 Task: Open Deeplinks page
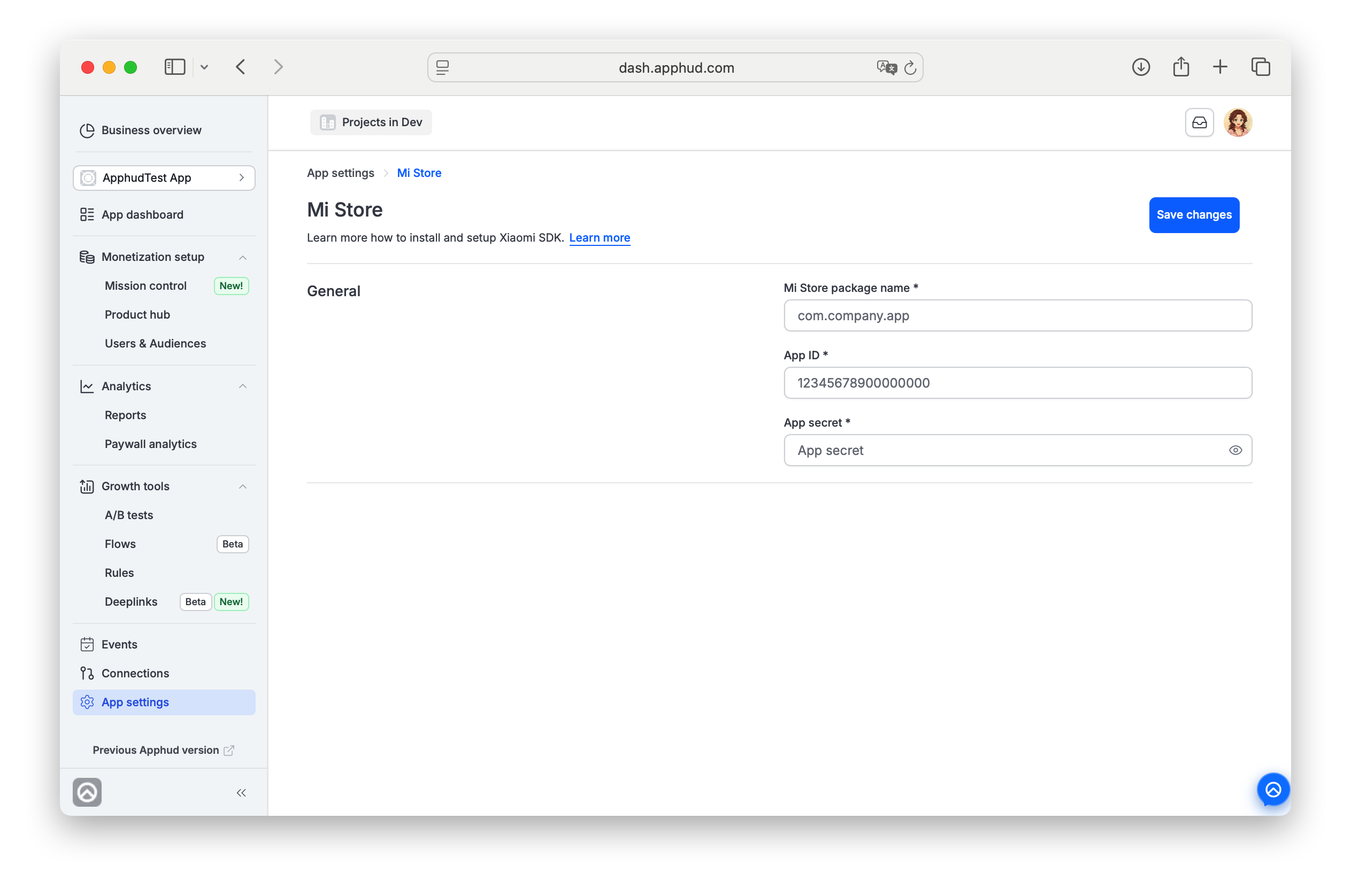[131, 602]
